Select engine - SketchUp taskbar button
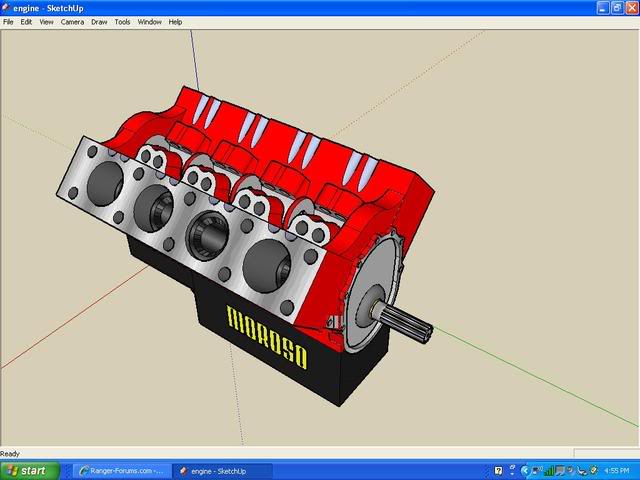 [x=222, y=471]
